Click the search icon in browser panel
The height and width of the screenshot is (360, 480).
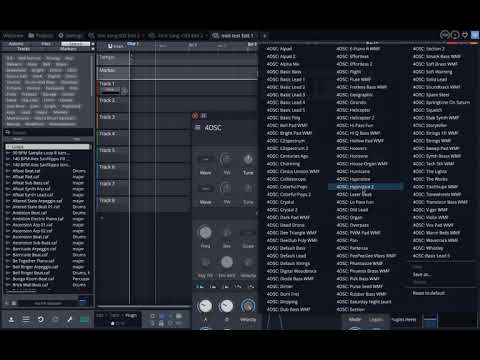pos(8,132)
